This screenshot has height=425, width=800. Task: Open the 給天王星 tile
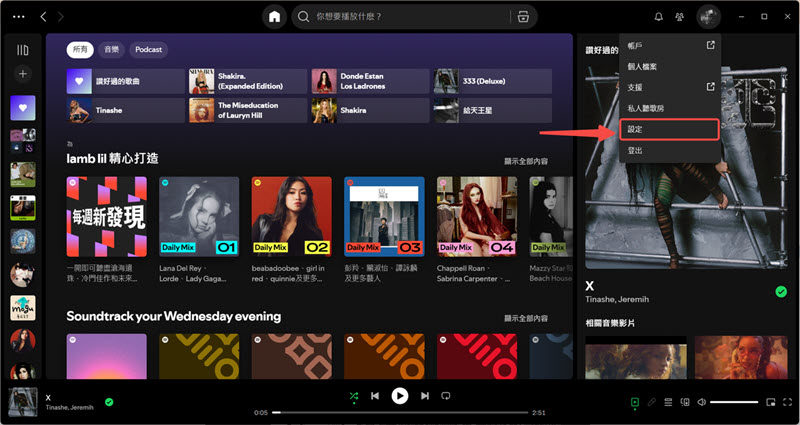pos(493,110)
